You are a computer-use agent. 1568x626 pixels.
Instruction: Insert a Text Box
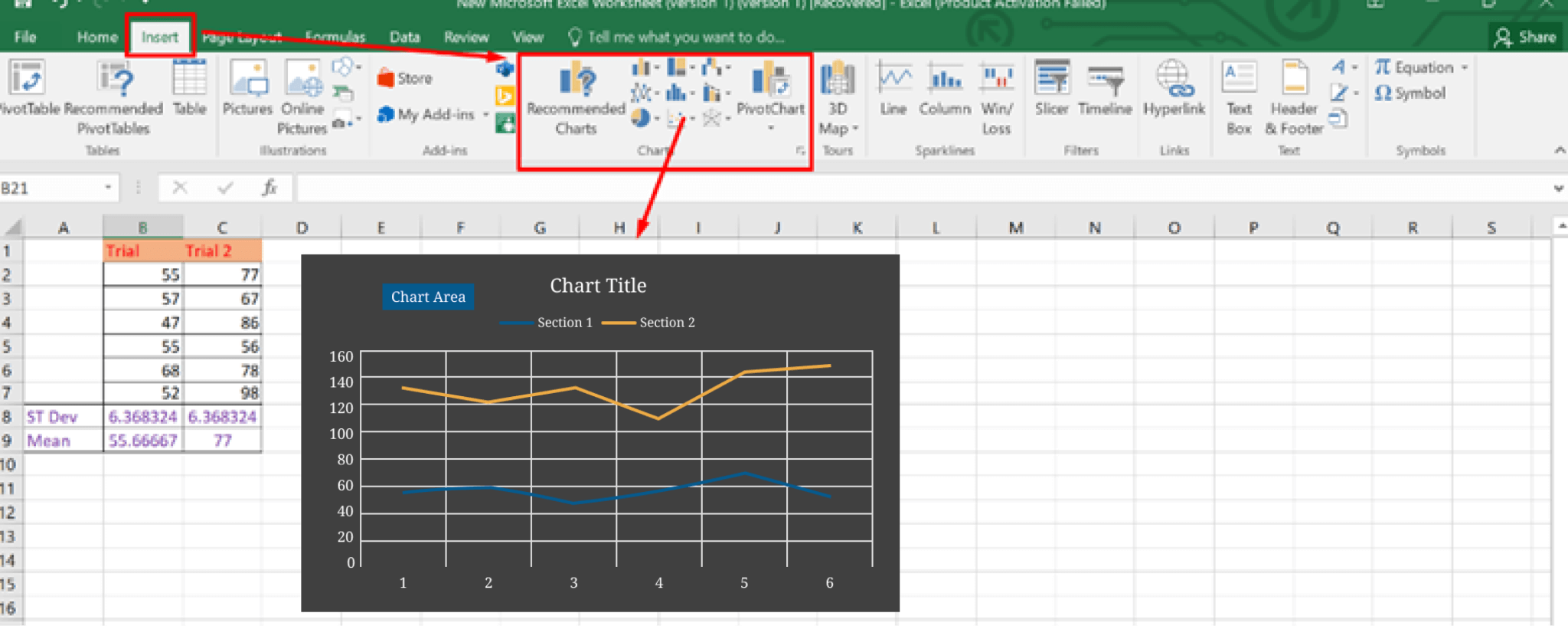pos(1239,98)
